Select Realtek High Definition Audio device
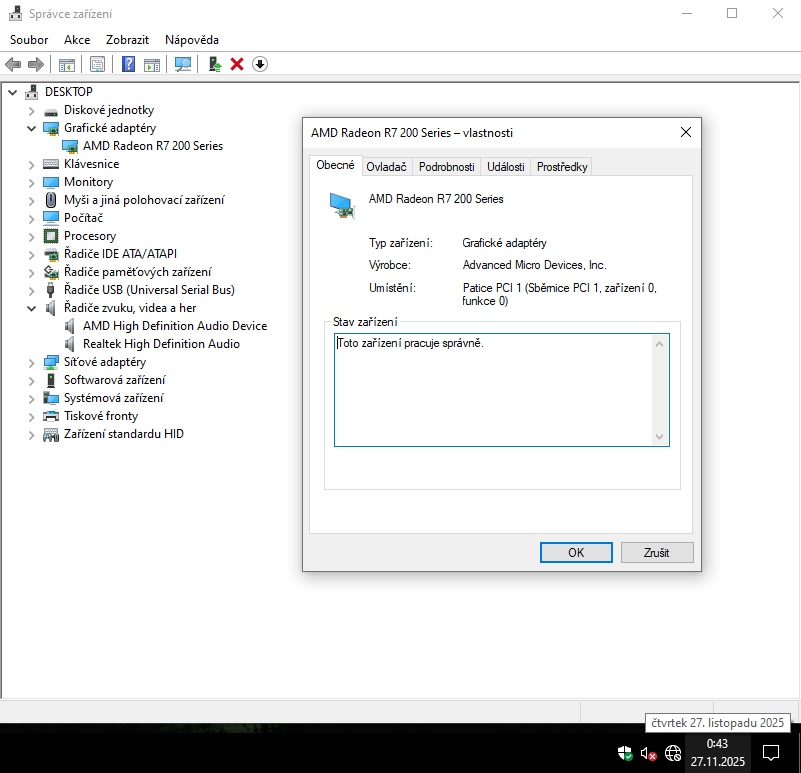The image size is (801, 773). click(x=161, y=344)
